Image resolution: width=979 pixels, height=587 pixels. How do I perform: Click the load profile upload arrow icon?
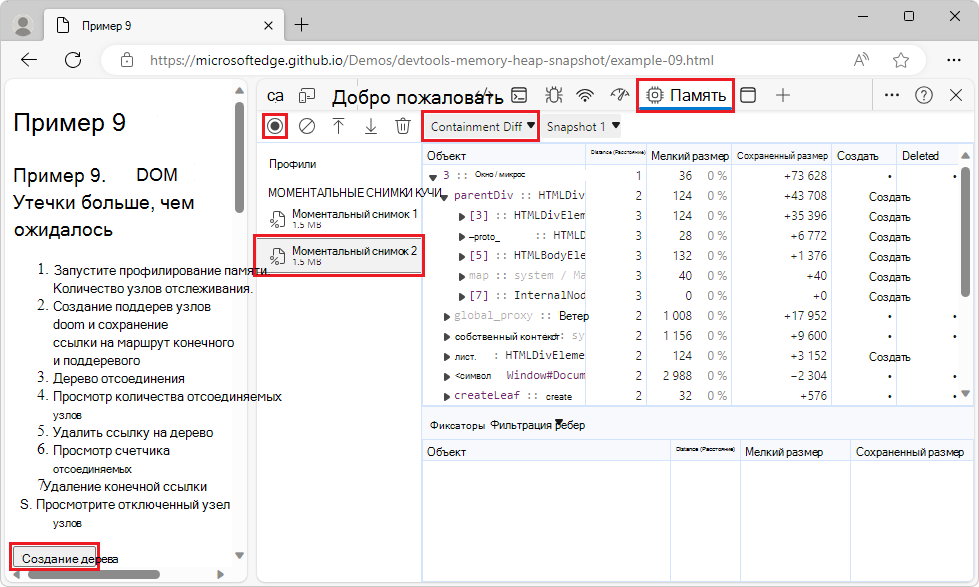point(338,126)
